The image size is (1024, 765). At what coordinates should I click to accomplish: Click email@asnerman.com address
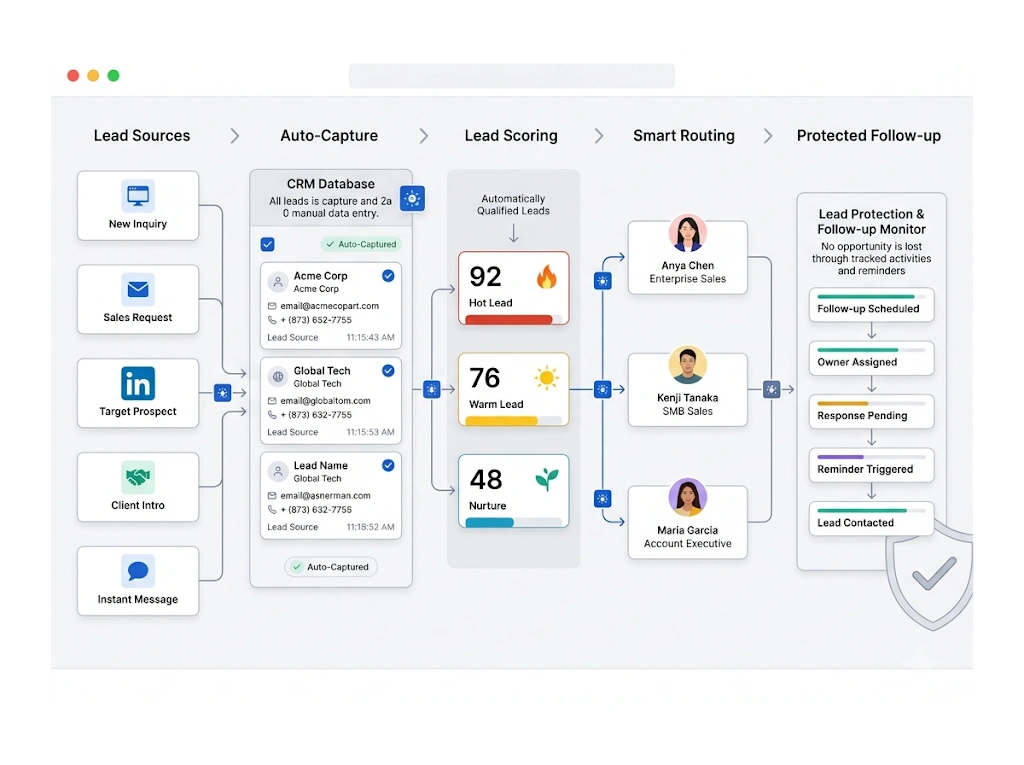pyautogui.click(x=325, y=495)
